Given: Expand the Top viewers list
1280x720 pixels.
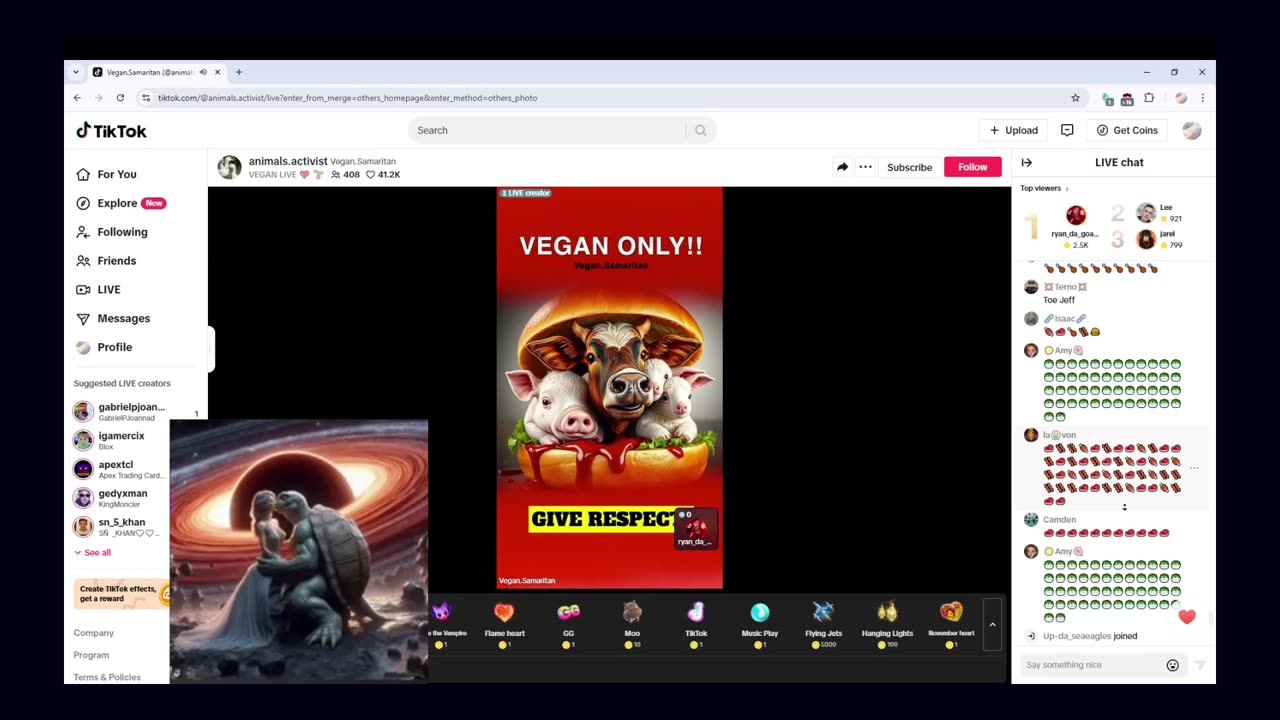Looking at the screenshot, I should [x=1044, y=188].
